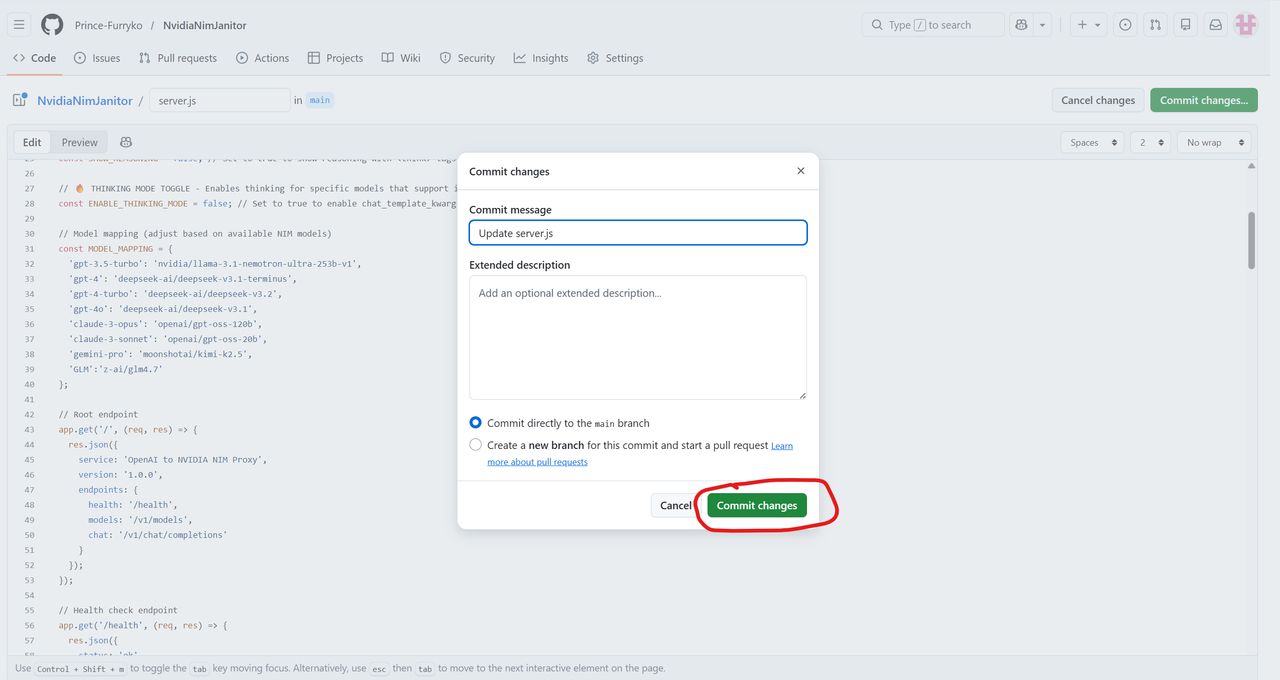Click the editor vertical scrollbar
The image size is (1280, 680).
[x=1250, y=240]
